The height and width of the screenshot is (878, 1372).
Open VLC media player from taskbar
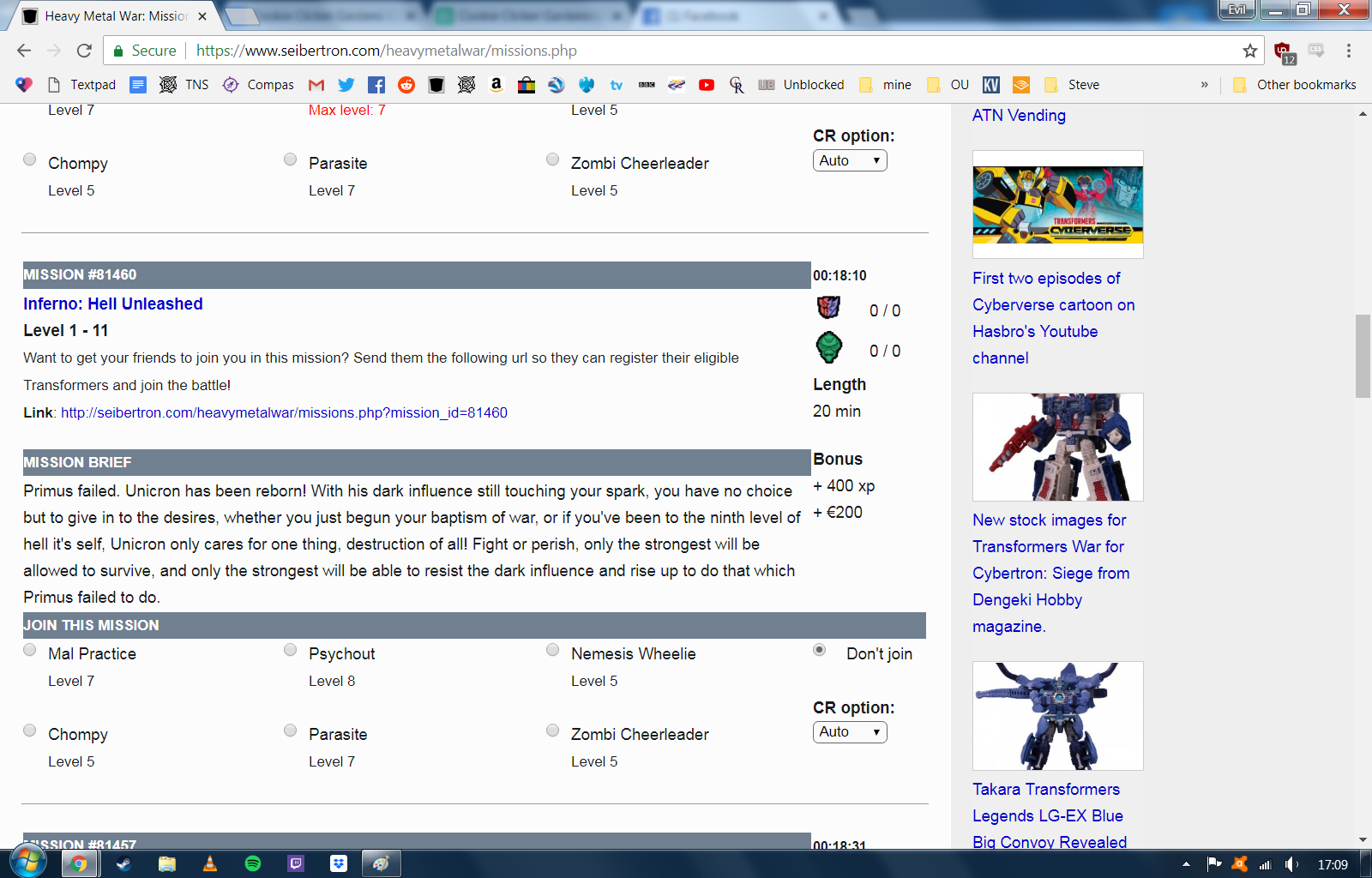(x=210, y=863)
